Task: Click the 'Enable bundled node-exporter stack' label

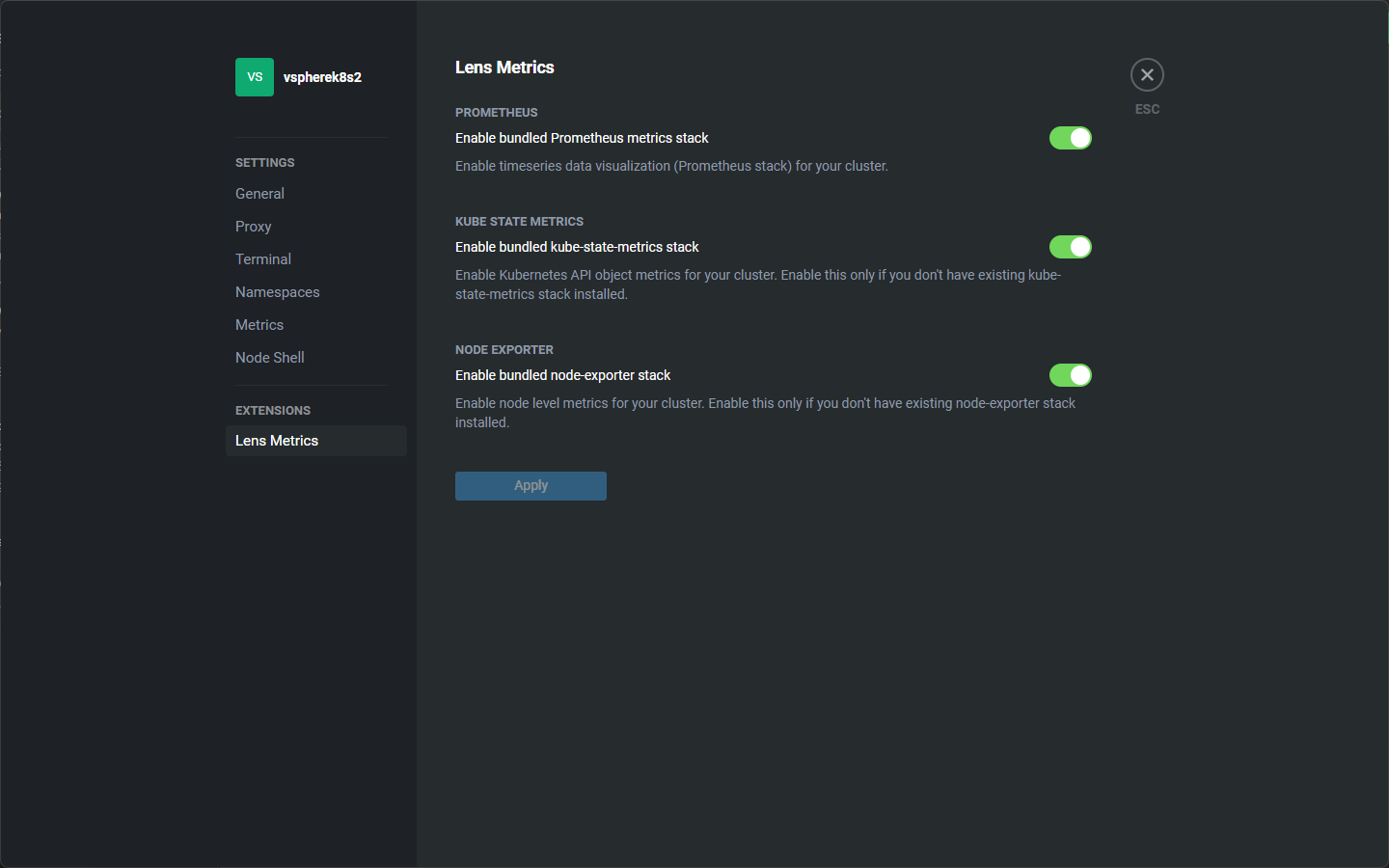Action: pos(562,375)
